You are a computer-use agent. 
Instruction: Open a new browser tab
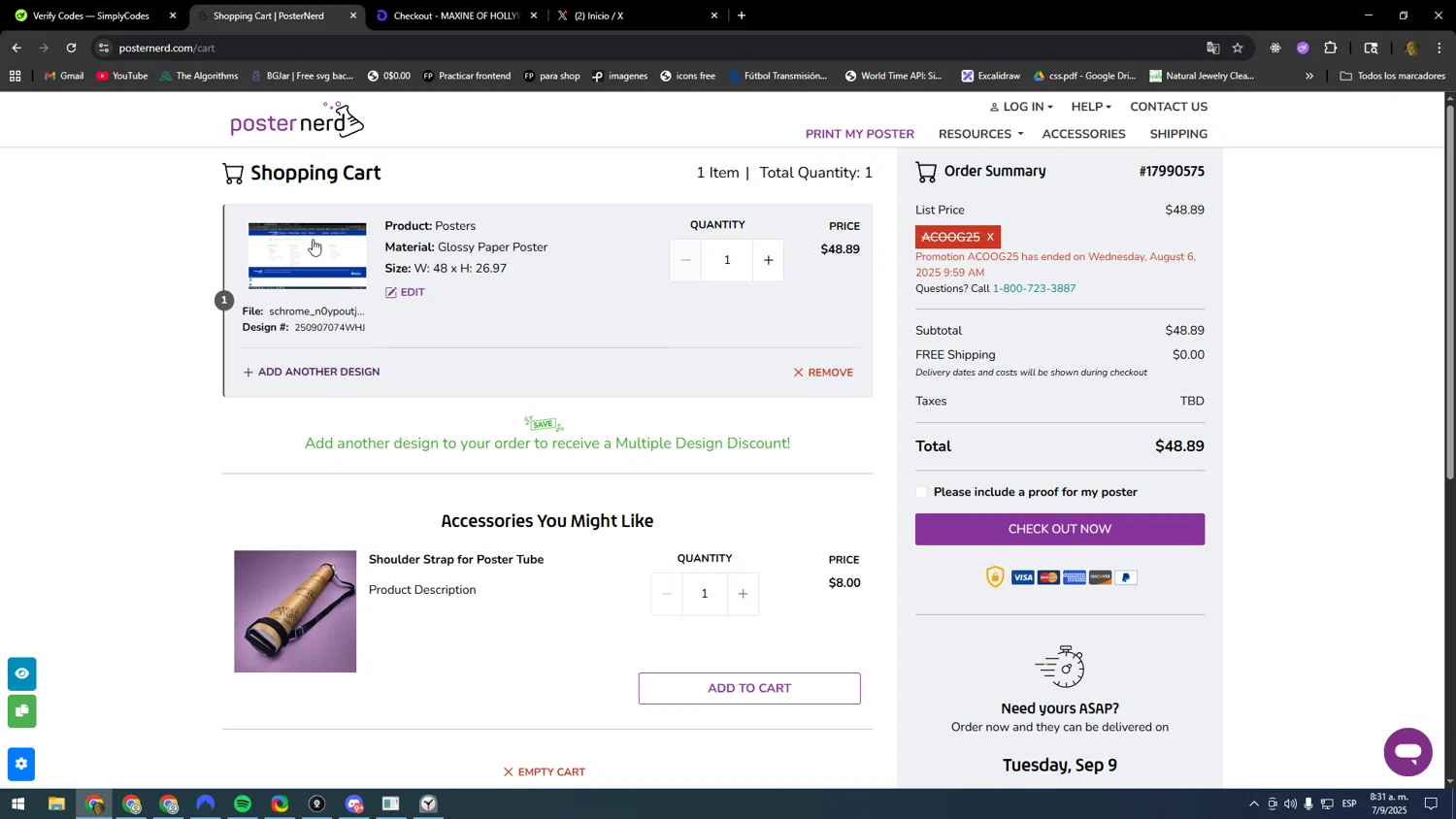coord(742,16)
